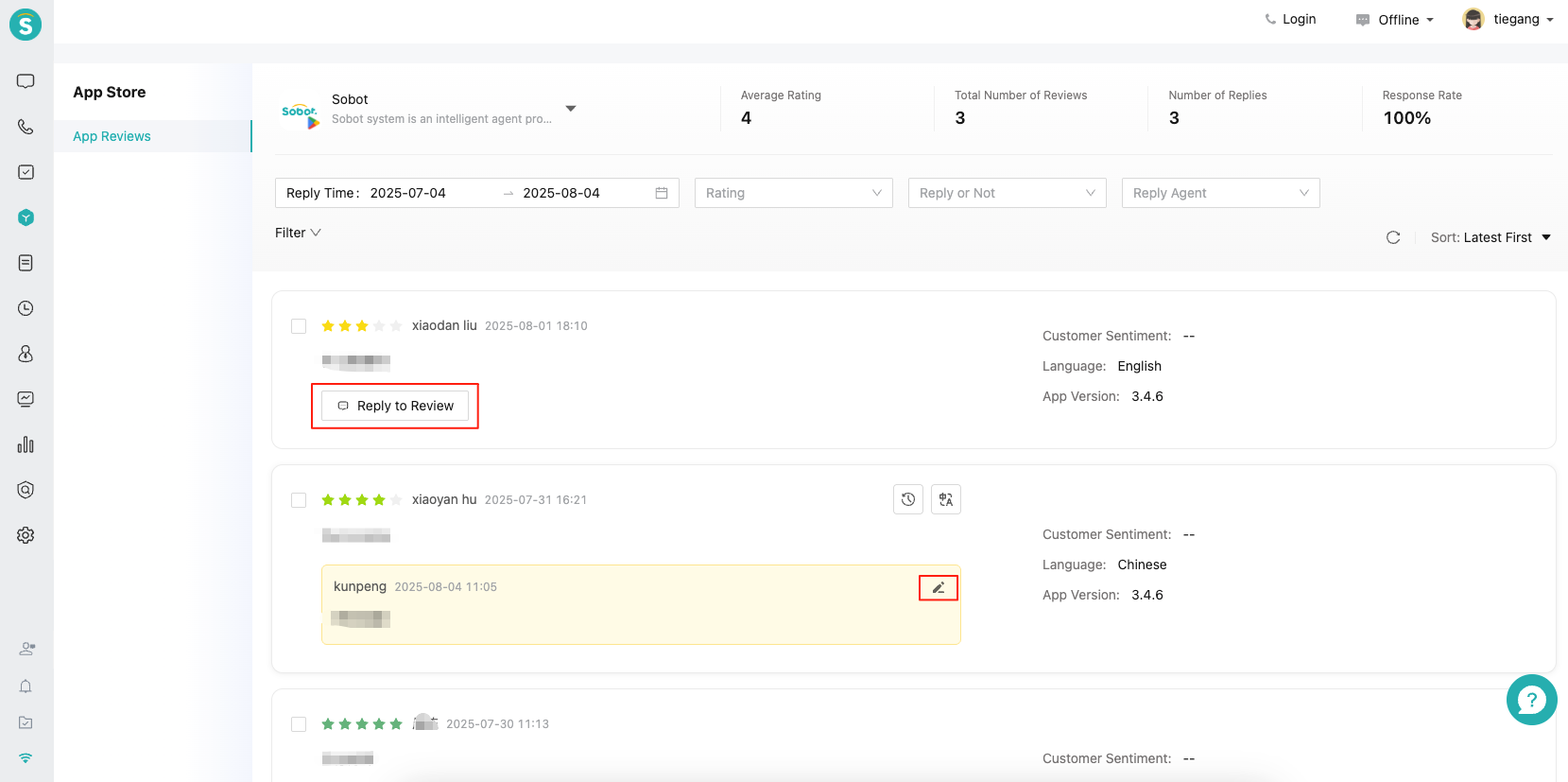This screenshot has height=782, width=1568.
Task: Click the edit pencil icon on kunpeng's reply
Action: click(x=939, y=588)
